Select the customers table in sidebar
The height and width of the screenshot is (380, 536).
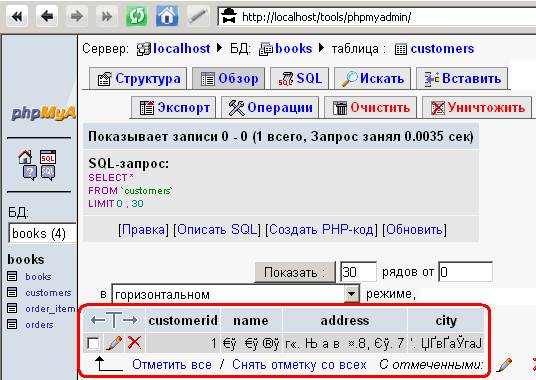[x=48, y=293]
